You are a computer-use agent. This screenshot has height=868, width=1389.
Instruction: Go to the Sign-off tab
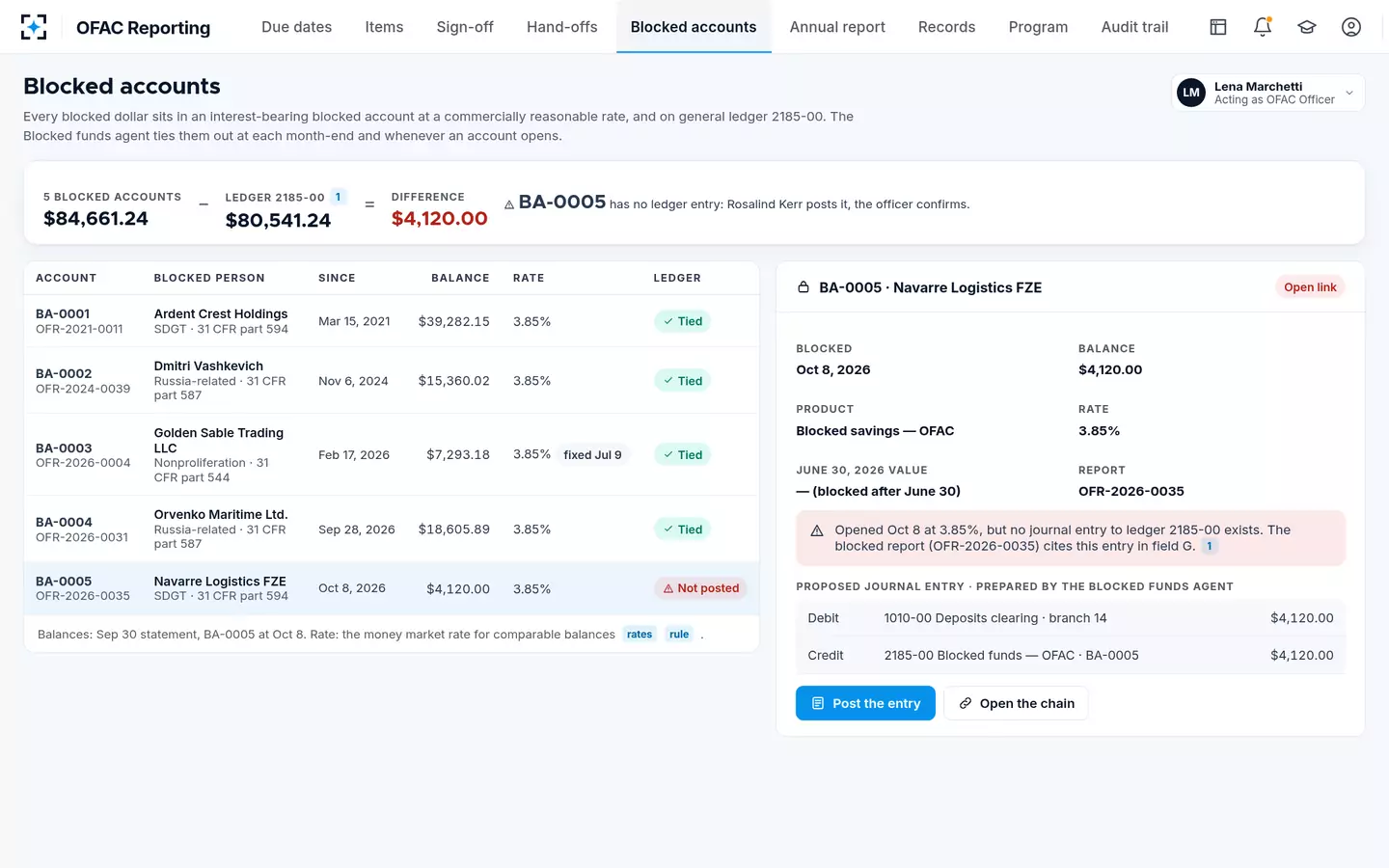(x=465, y=27)
